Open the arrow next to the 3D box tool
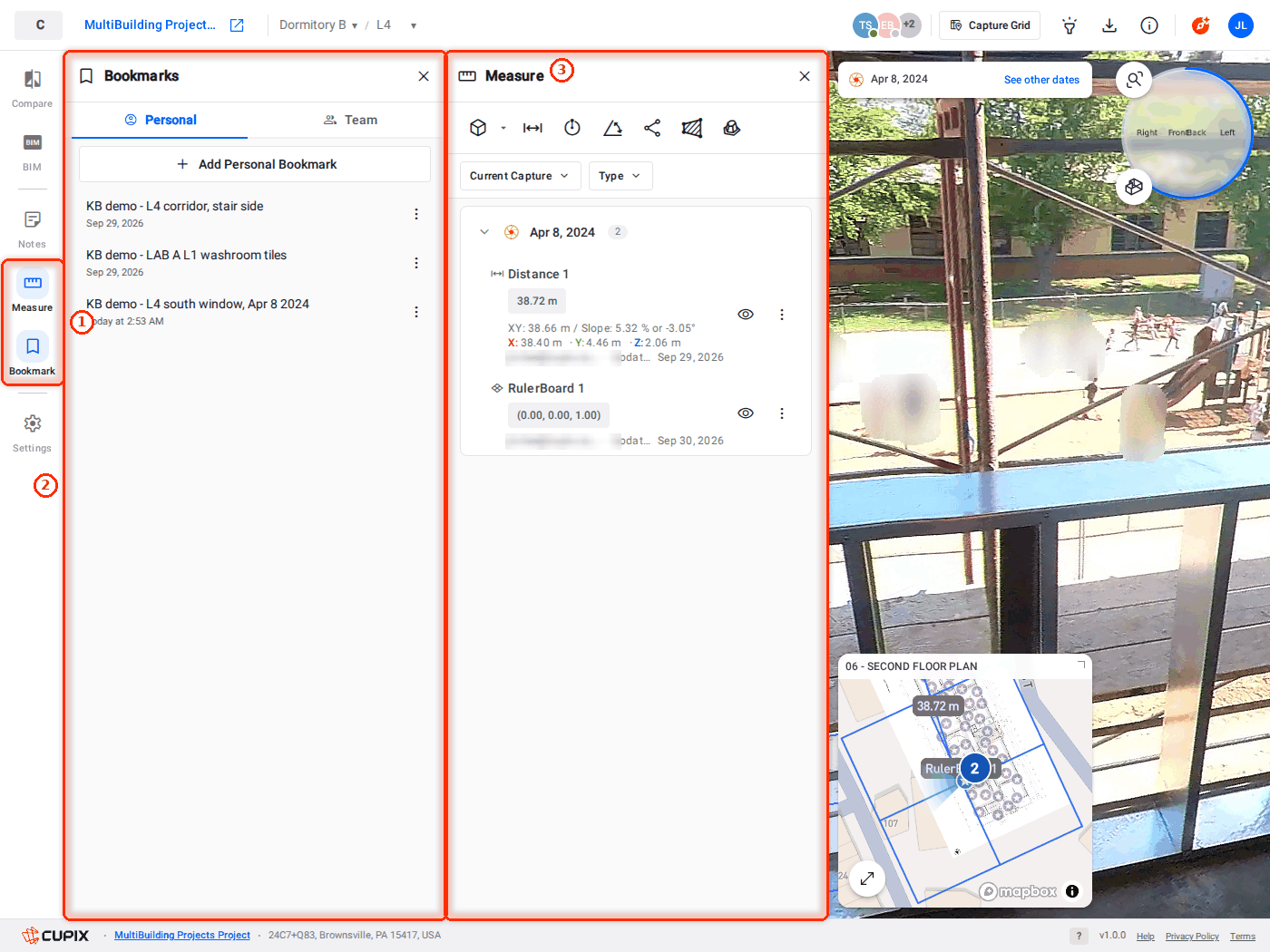This screenshot has width=1270, height=952. [503, 128]
